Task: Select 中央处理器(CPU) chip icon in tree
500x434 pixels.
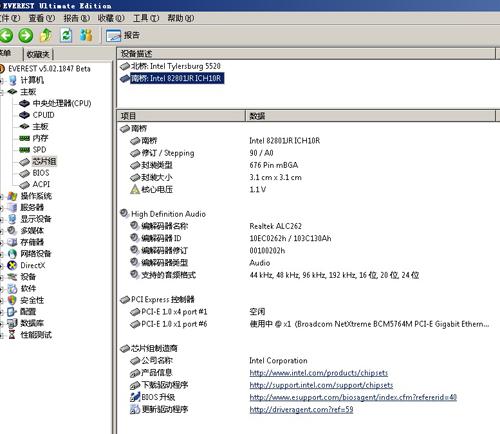Action: coord(24,103)
